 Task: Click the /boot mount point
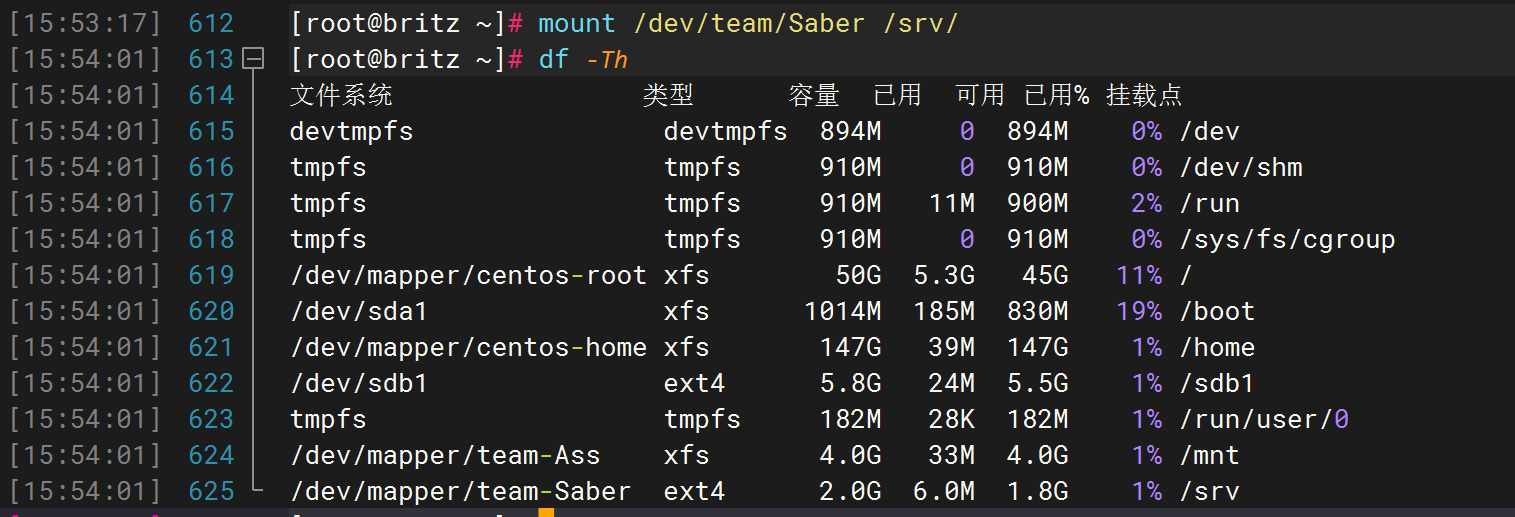tap(1218, 311)
